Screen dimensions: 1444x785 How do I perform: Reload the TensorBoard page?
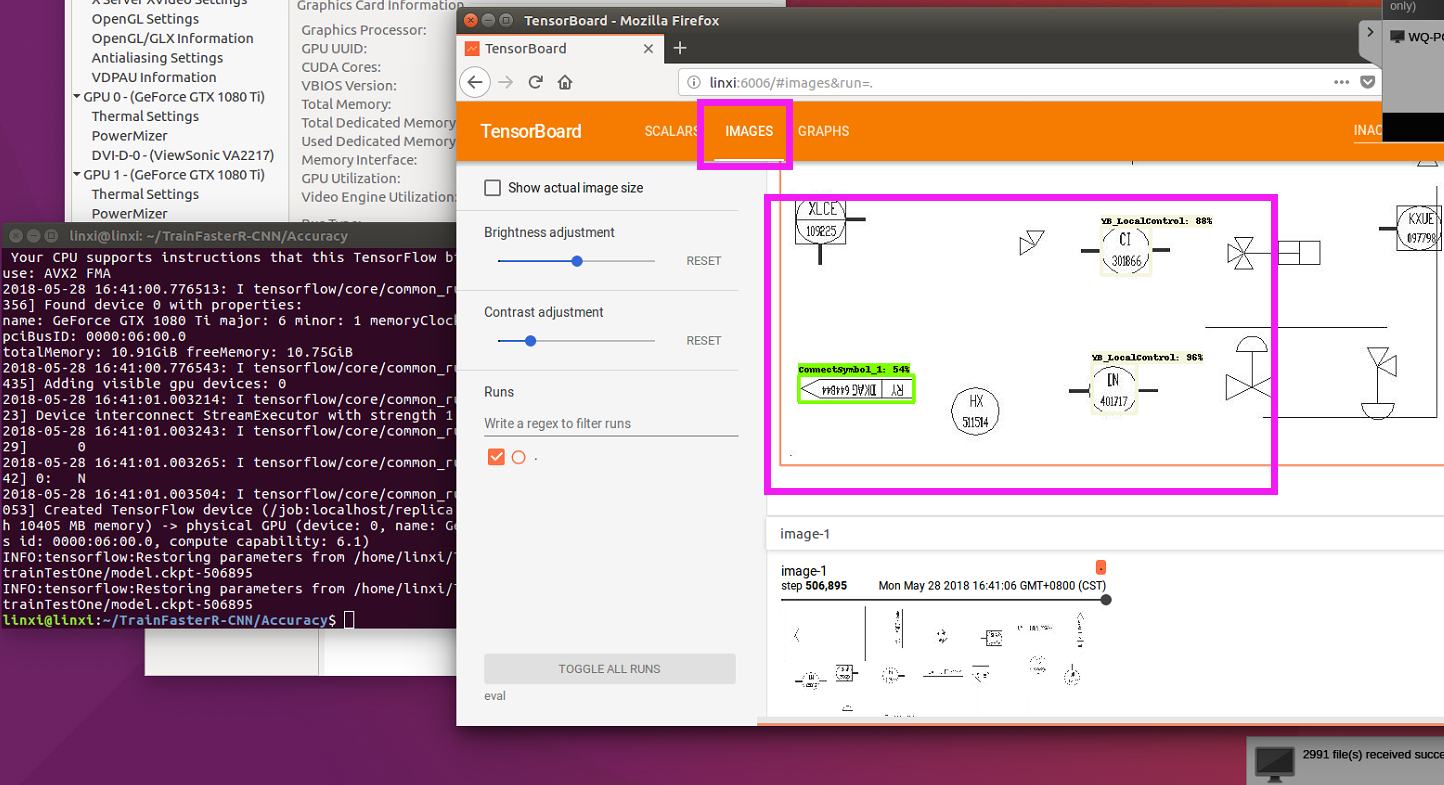pyautogui.click(x=535, y=82)
